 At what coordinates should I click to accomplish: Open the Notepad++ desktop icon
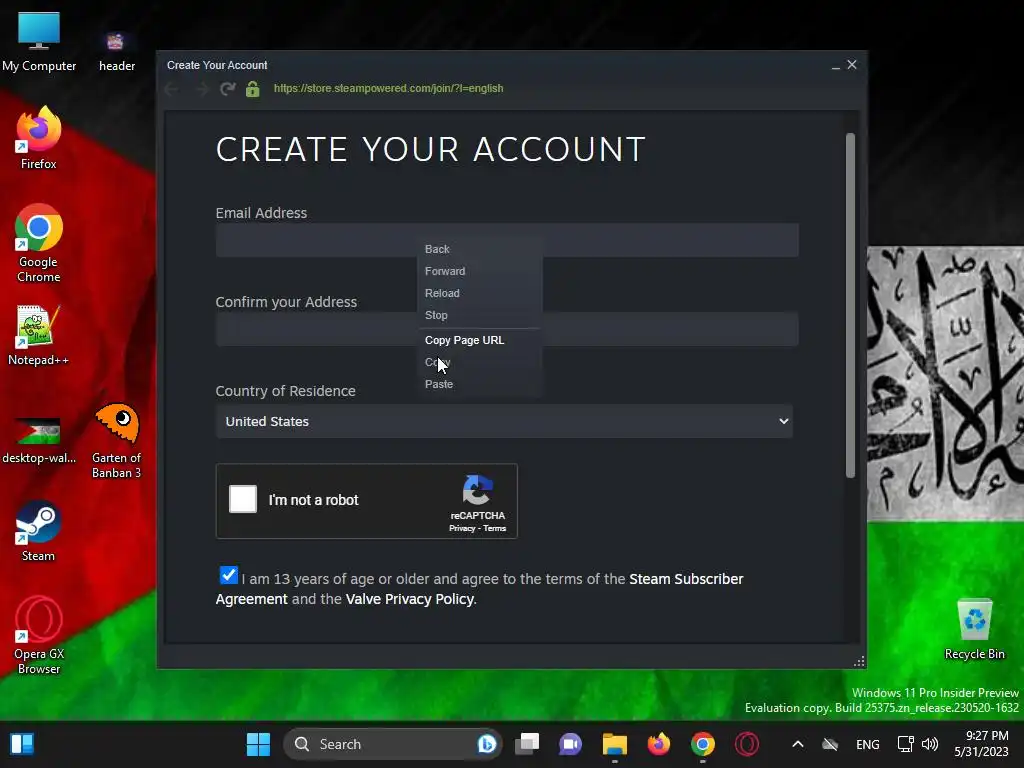pos(39,335)
